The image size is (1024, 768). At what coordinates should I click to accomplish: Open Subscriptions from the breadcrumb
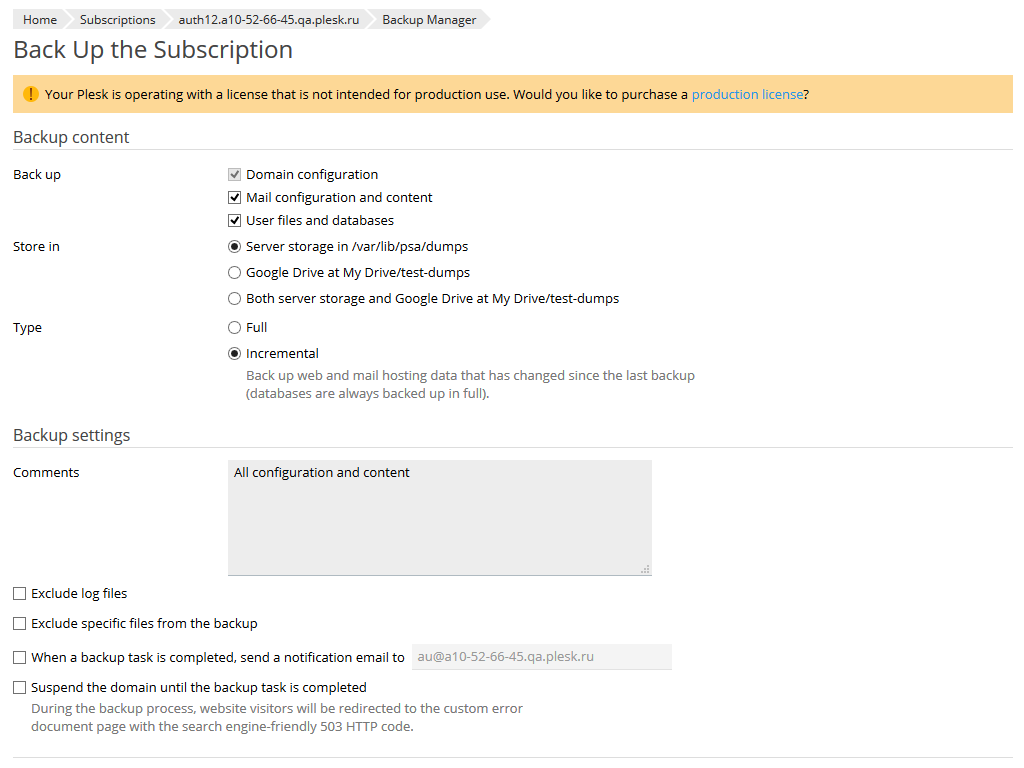(117, 19)
